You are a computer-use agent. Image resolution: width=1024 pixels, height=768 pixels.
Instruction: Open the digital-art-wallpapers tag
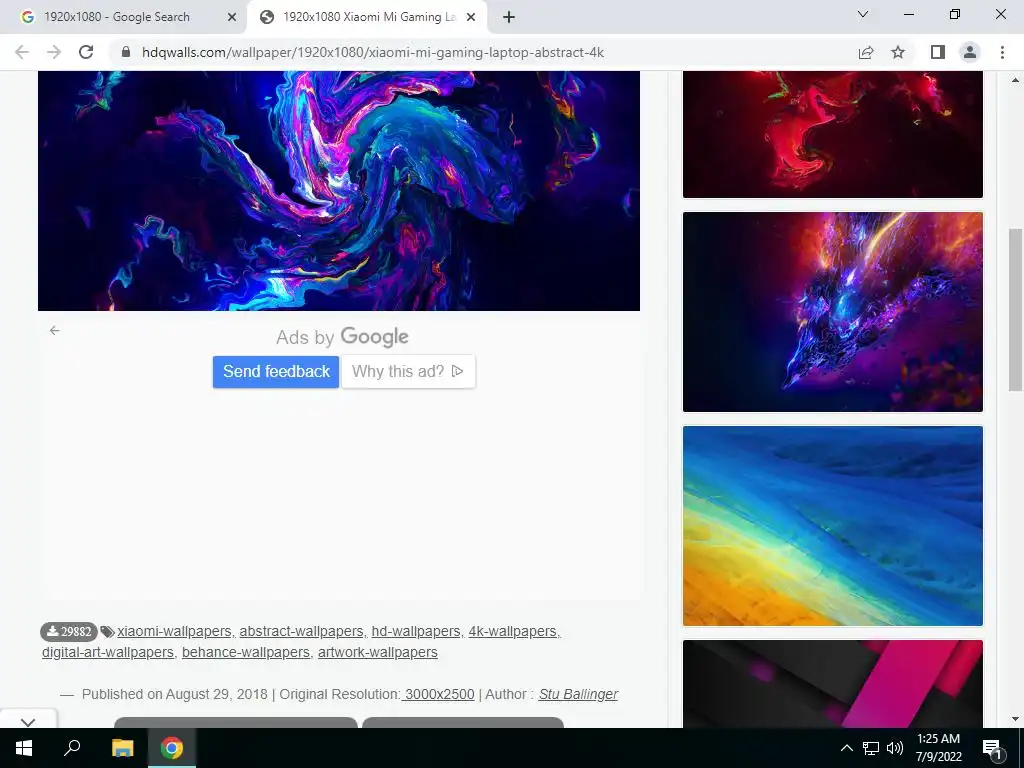[x=108, y=652]
